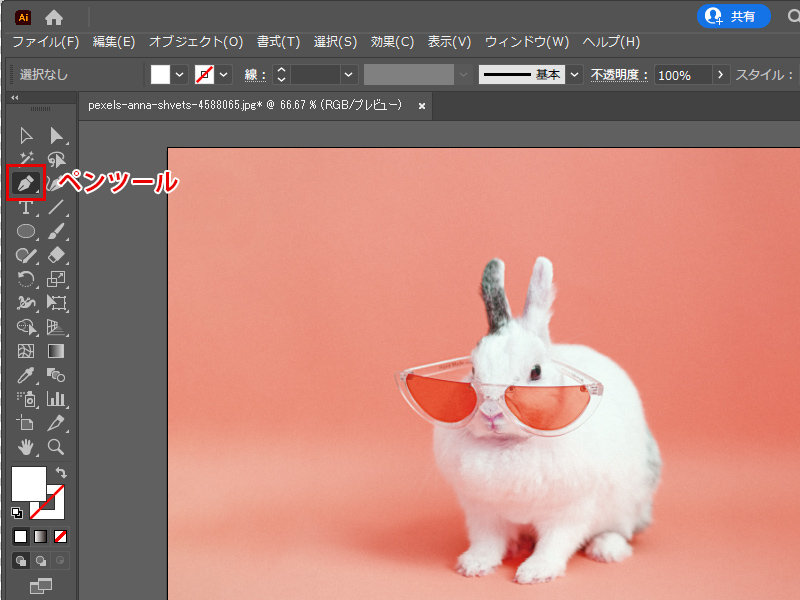Set the stroke to None
The height and width of the screenshot is (600, 800).
(60, 537)
